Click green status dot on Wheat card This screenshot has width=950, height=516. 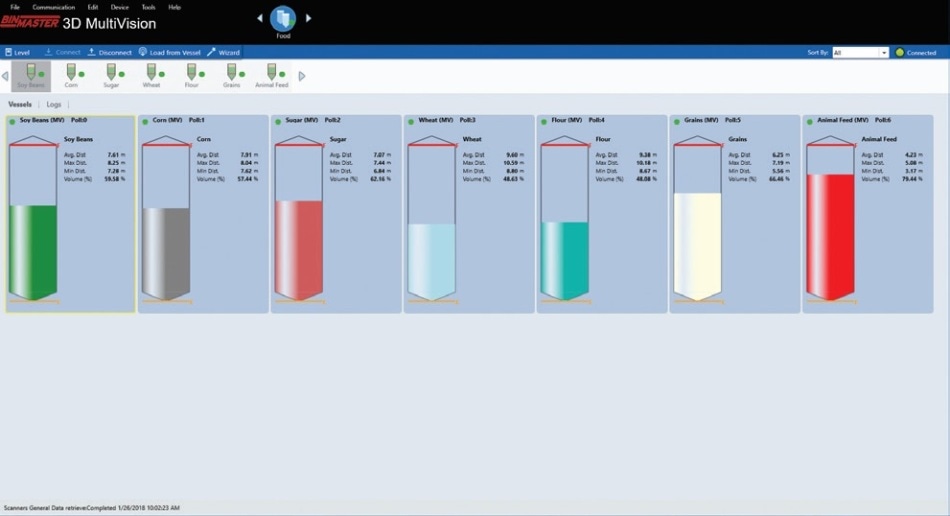[411, 122]
